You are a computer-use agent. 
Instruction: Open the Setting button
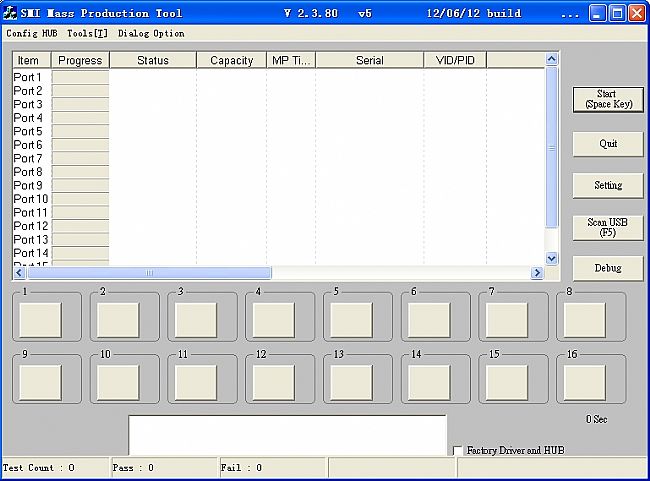(x=607, y=185)
